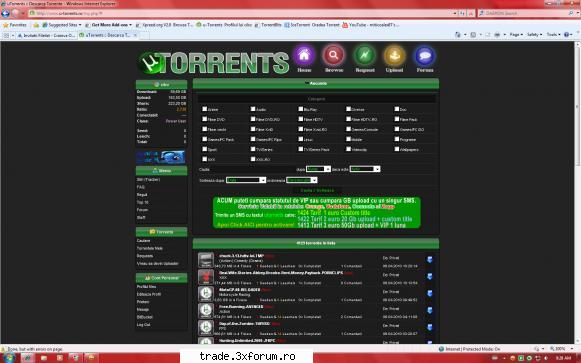The image size is (581, 363).
Task: Open the Upload navigation icon
Action: [394, 56]
